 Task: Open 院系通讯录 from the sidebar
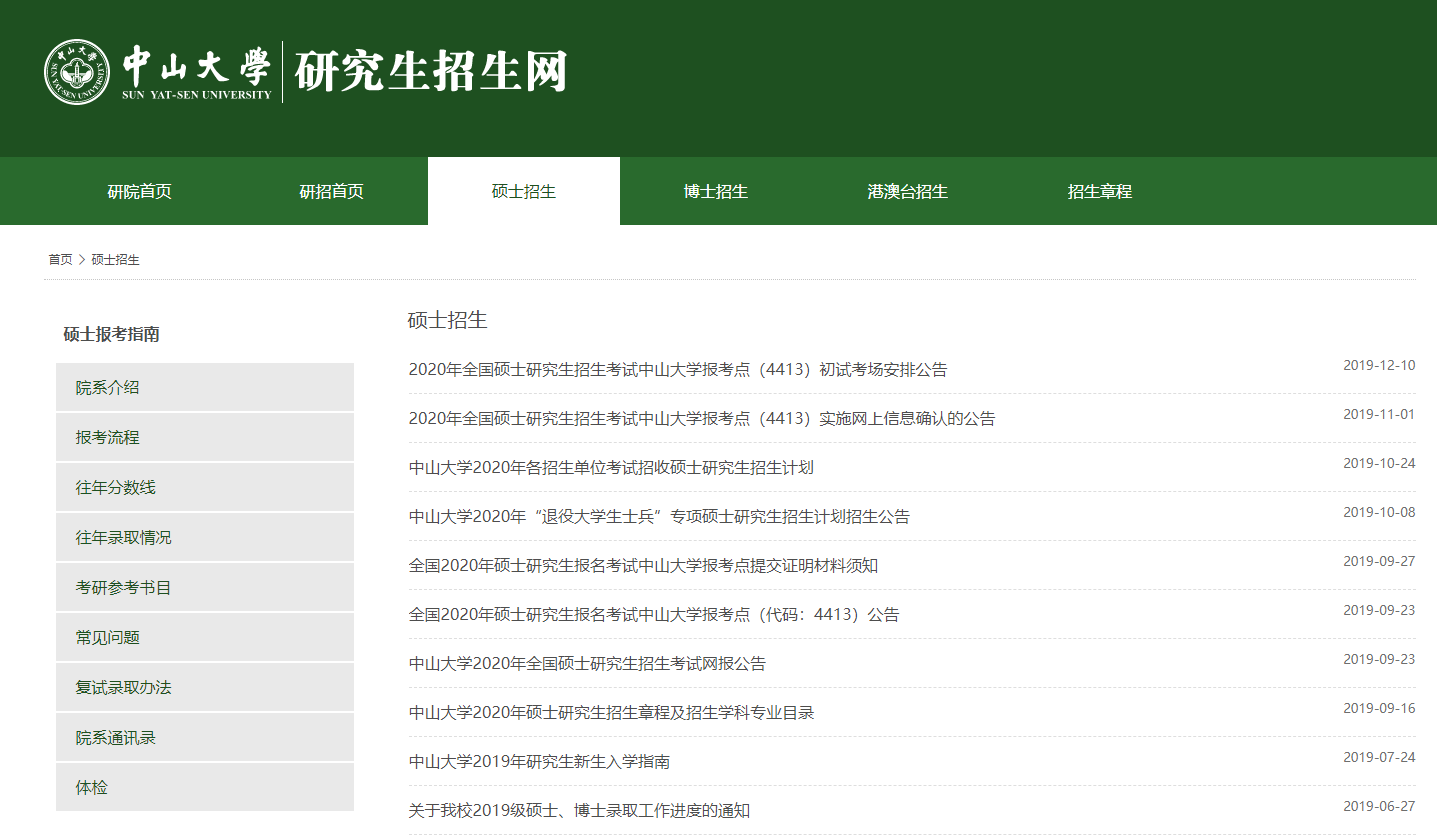tap(205, 737)
